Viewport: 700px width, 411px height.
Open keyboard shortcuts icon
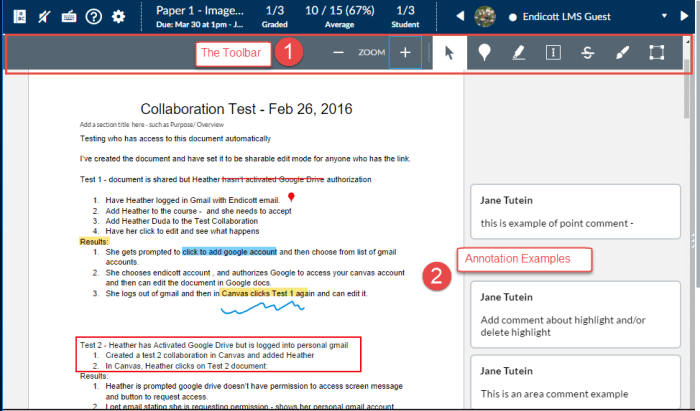point(69,17)
